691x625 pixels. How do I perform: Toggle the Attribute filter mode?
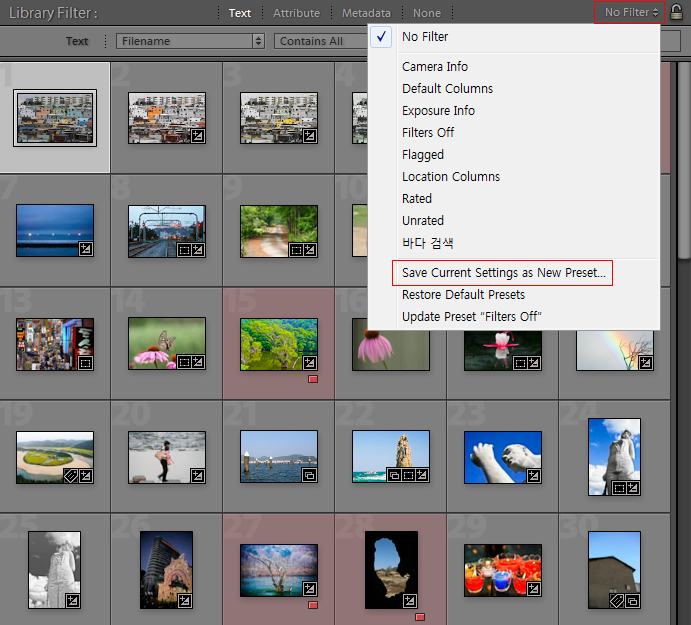tap(297, 13)
